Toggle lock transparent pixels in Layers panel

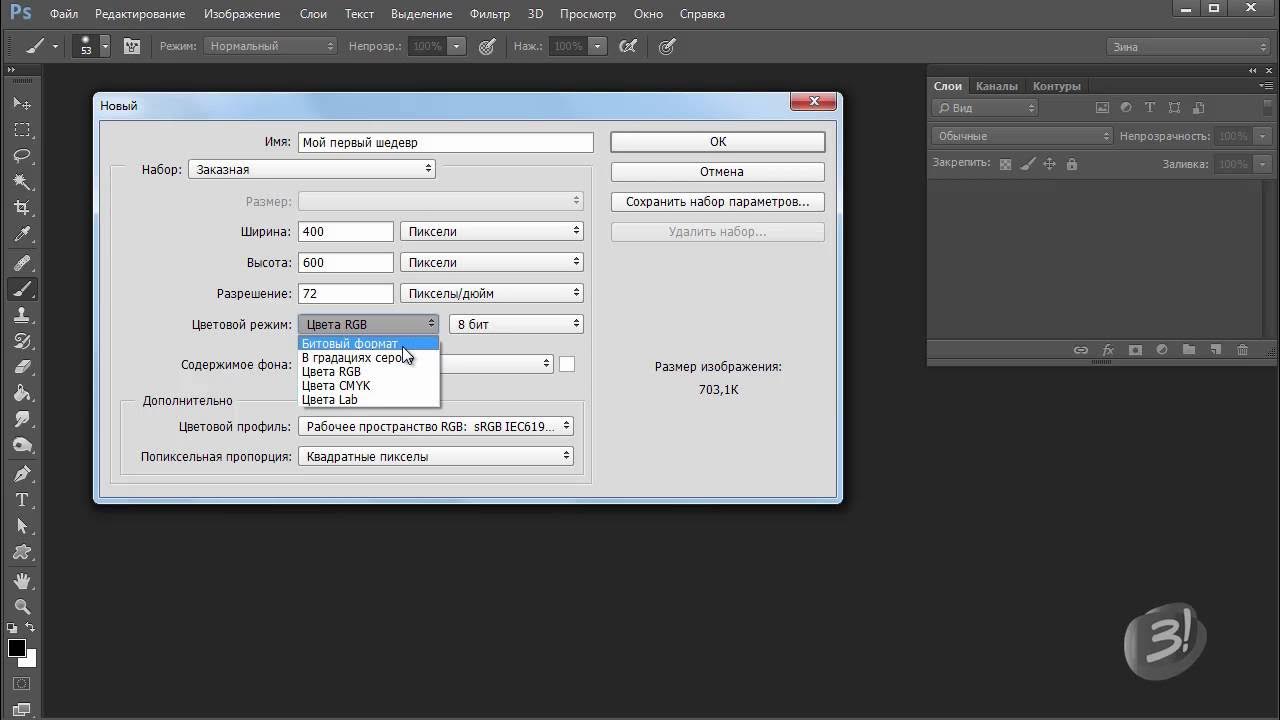click(1006, 164)
